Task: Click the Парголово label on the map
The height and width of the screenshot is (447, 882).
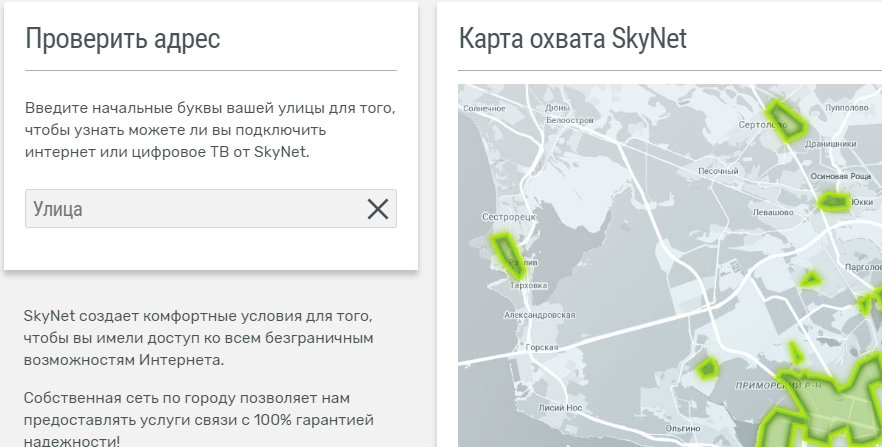Action: (861, 267)
